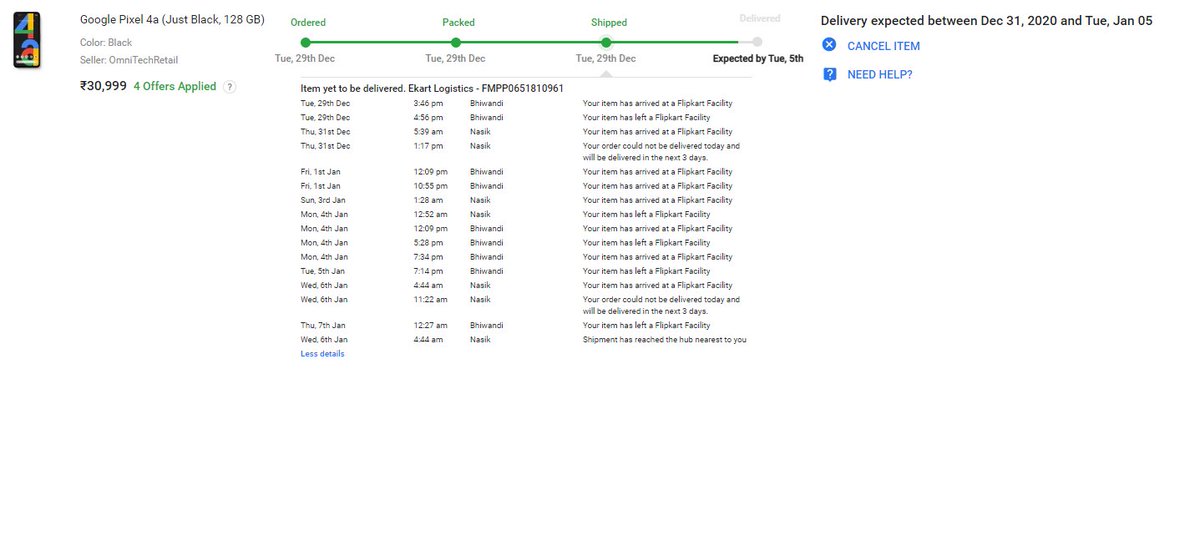Collapse tracking with Less details link
This screenshot has width=1200, height=541.
click(x=322, y=354)
